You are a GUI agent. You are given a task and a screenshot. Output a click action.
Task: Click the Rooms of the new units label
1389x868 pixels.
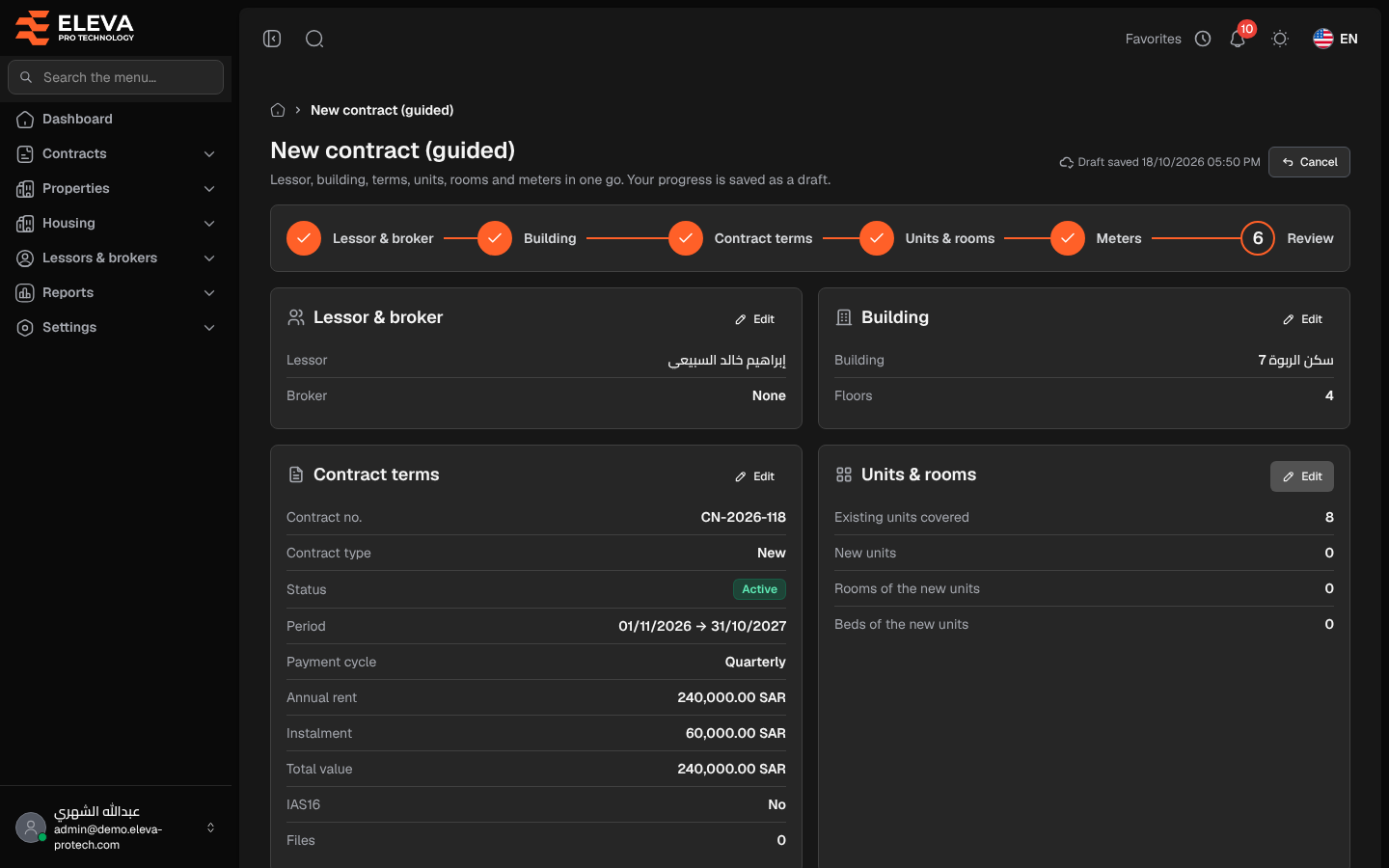907,588
